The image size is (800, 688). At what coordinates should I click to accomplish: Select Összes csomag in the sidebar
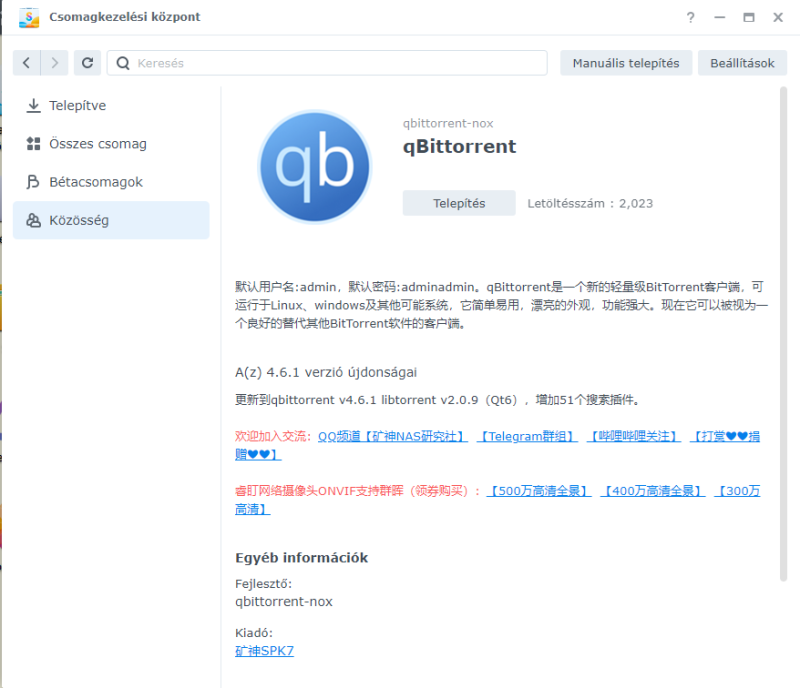pos(111,143)
